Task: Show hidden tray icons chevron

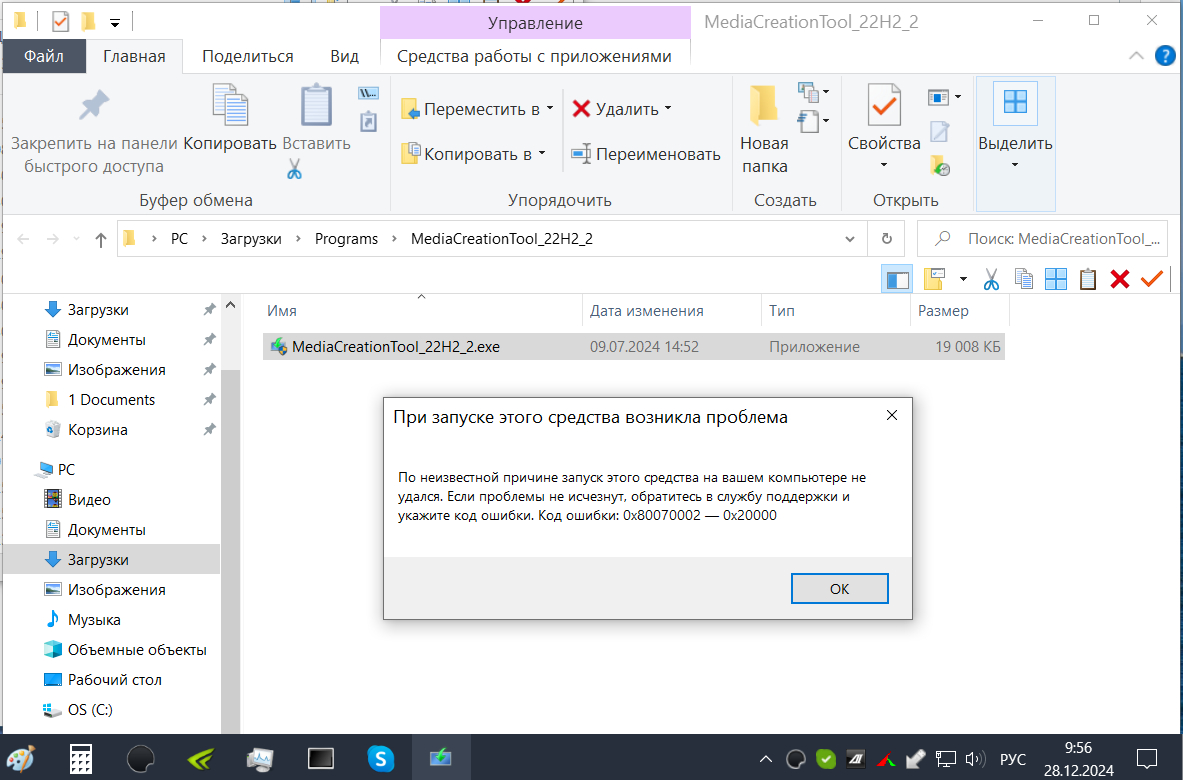Action: (765, 759)
